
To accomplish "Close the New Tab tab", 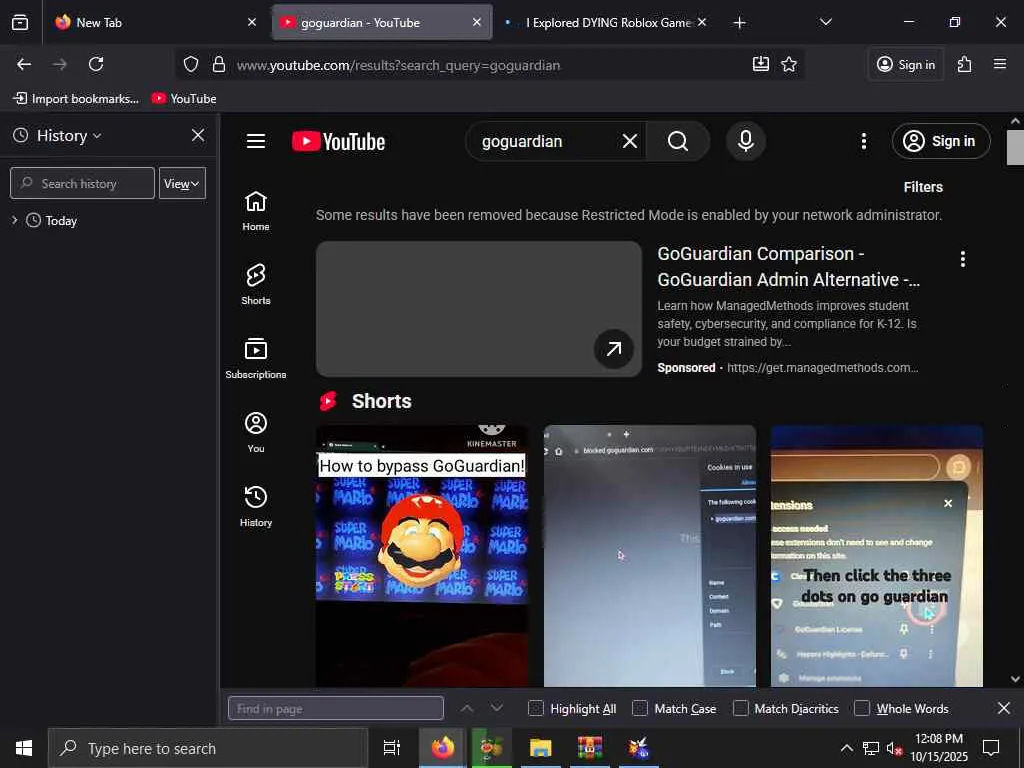I will [251, 22].
